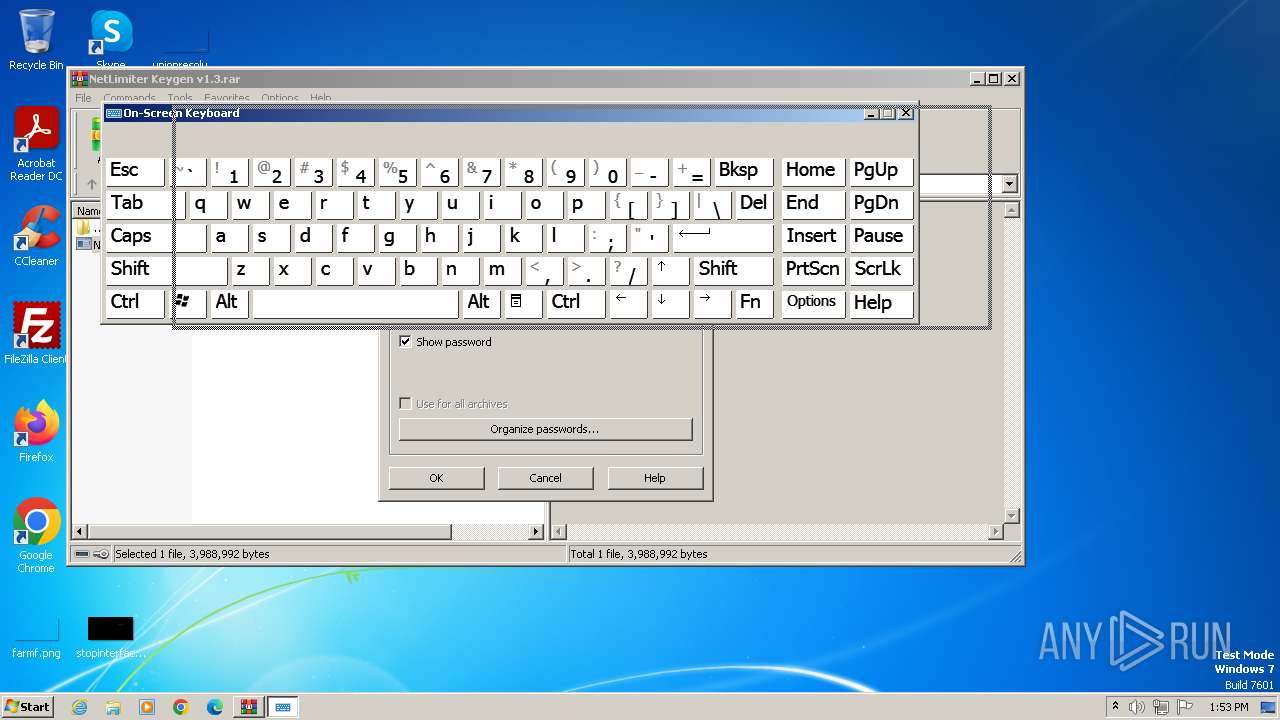Open the Start menu
The width and height of the screenshot is (1280, 720).
click(x=28, y=707)
